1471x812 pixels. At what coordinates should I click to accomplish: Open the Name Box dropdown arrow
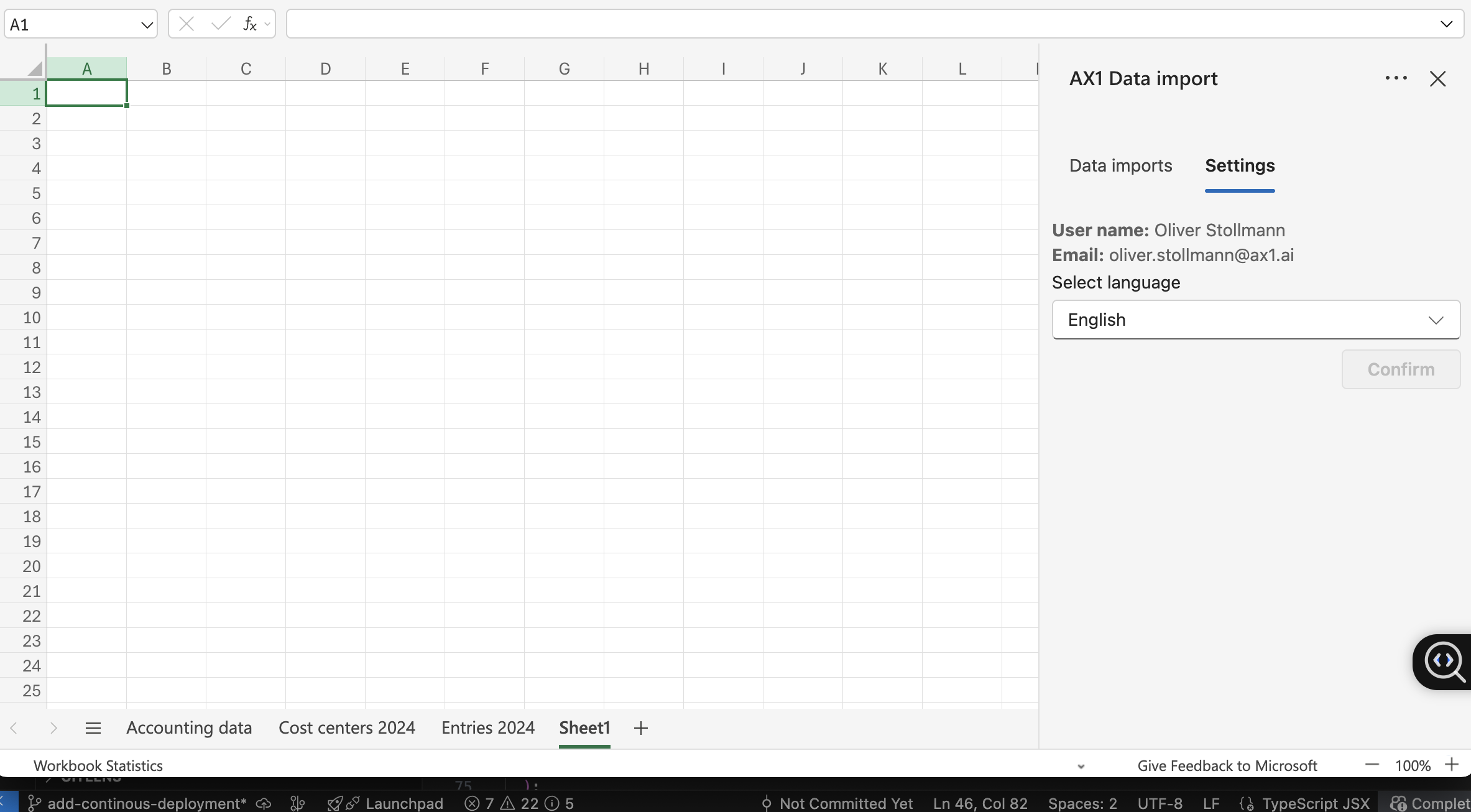coord(147,25)
